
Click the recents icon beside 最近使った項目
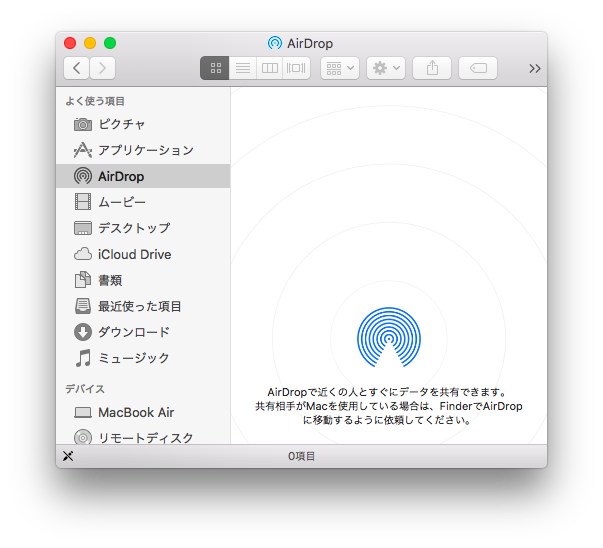(x=83, y=306)
